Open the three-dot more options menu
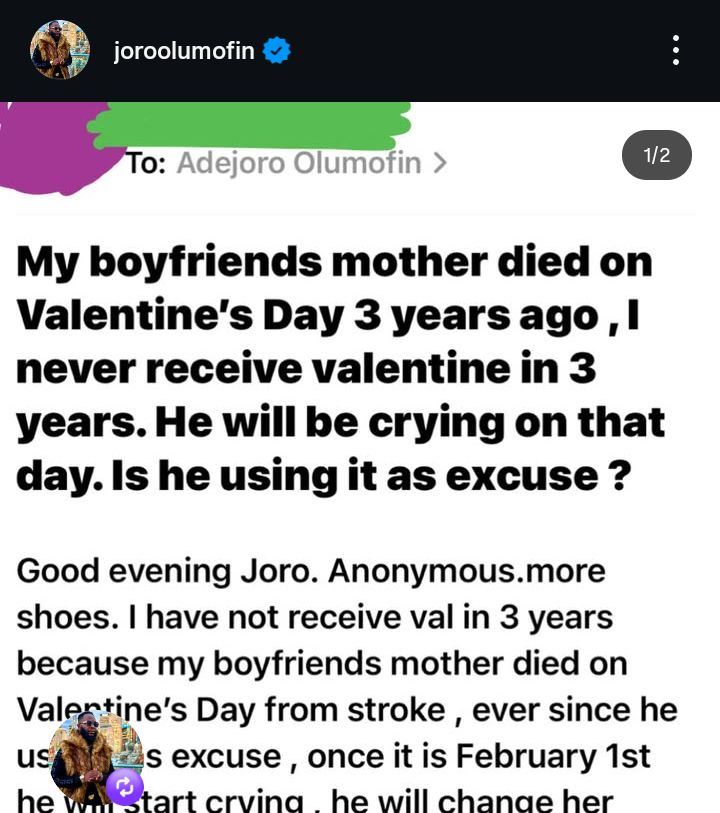This screenshot has height=813, width=720. (x=676, y=50)
